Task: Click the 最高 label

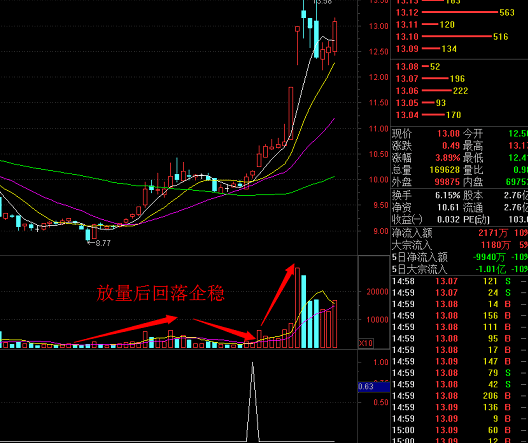Action: [473, 146]
